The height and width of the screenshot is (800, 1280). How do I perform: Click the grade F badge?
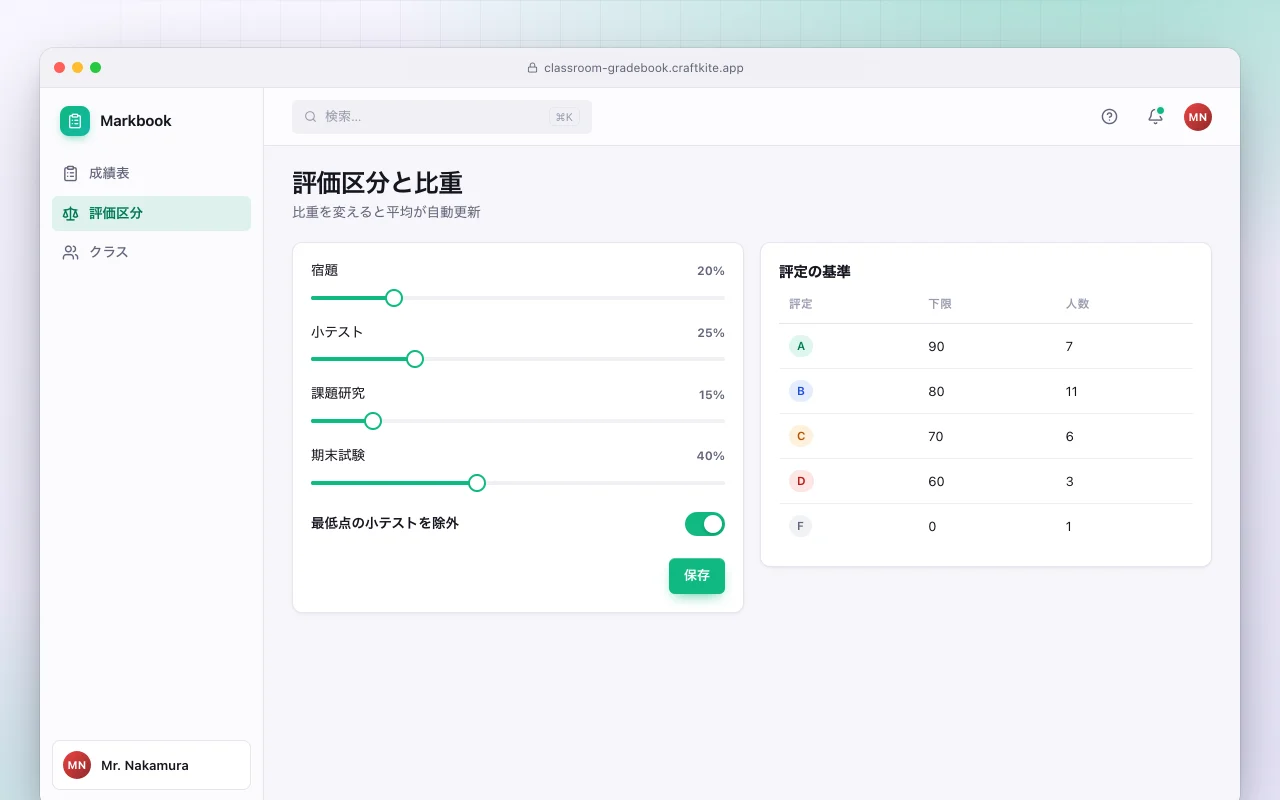(x=801, y=526)
